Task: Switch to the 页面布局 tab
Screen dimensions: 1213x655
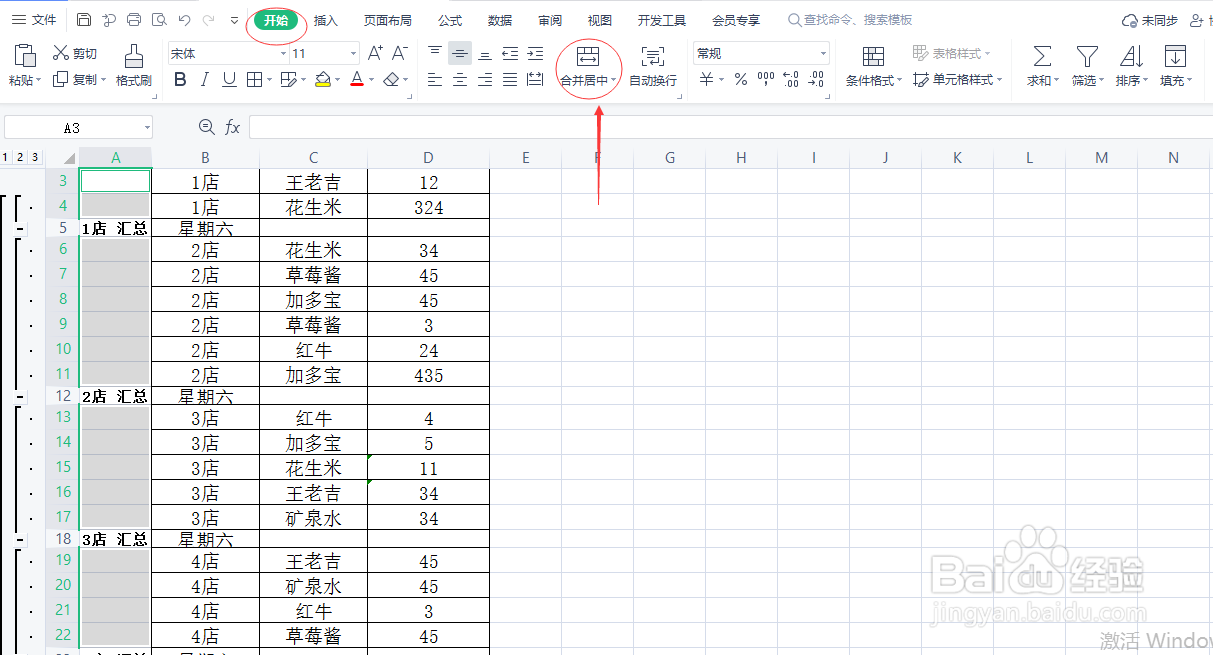Action: coord(388,20)
